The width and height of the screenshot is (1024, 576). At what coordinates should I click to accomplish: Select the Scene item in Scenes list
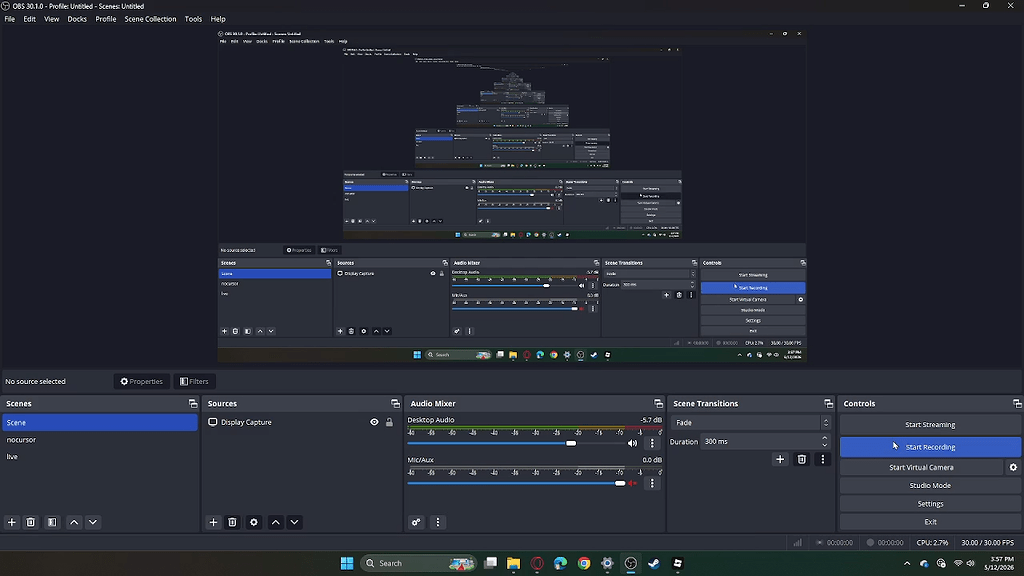[99, 423]
